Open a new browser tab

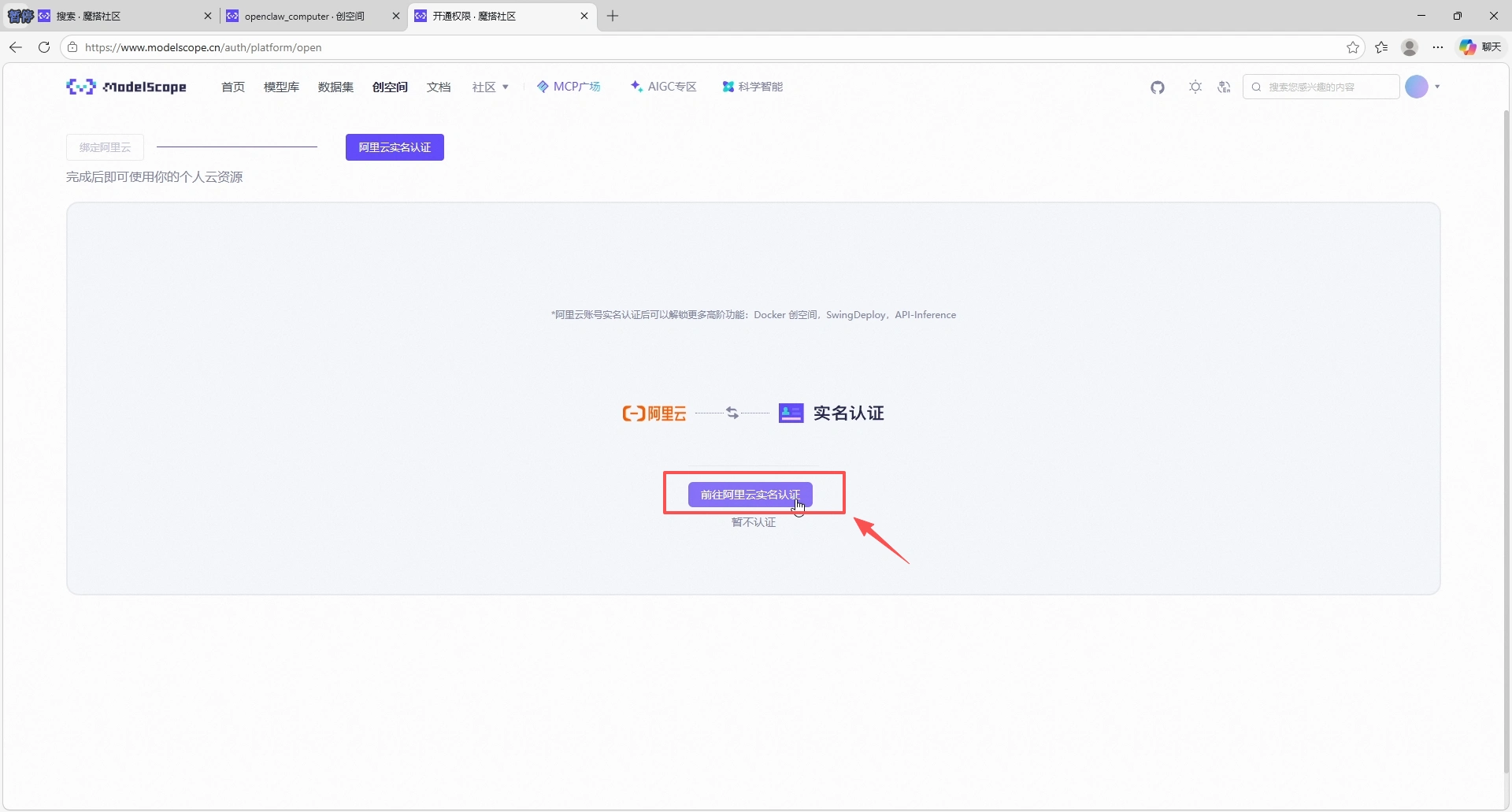[613, 16]
